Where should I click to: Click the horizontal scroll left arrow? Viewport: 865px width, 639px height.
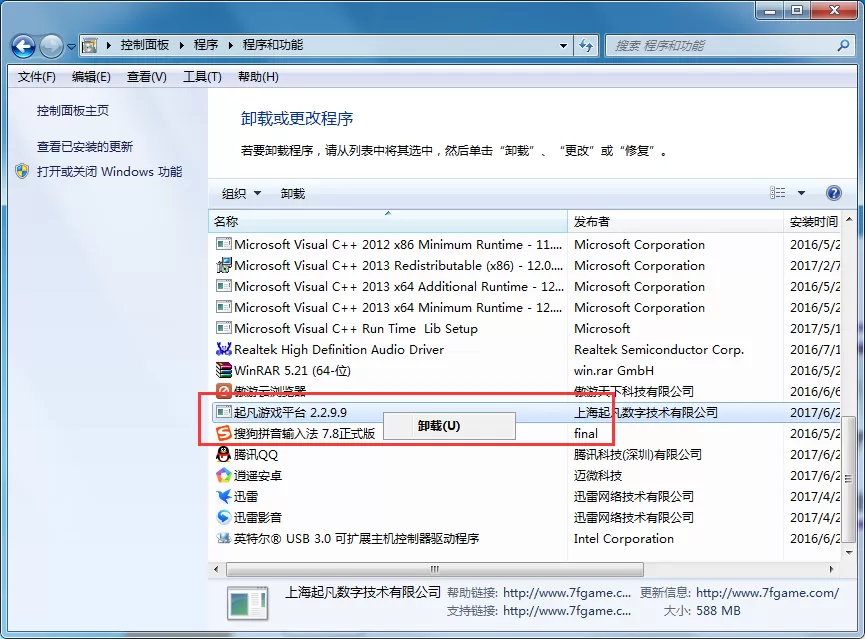[x=216, y=569]
